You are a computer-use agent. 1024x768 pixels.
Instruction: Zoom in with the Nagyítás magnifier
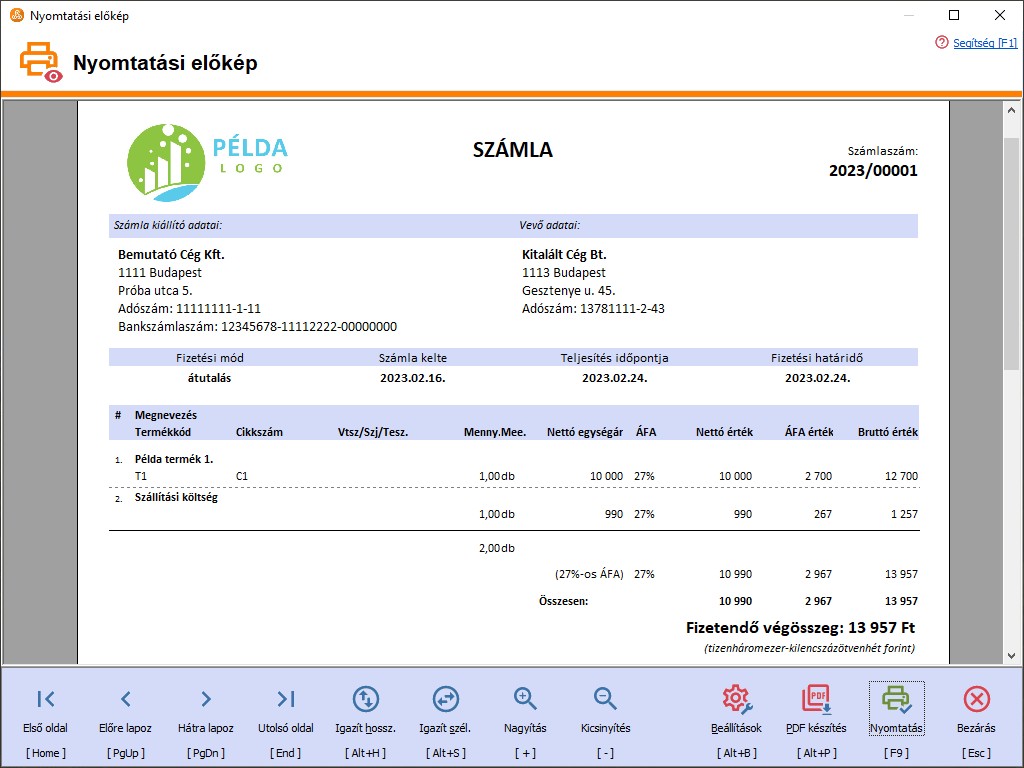coord(524,699)
